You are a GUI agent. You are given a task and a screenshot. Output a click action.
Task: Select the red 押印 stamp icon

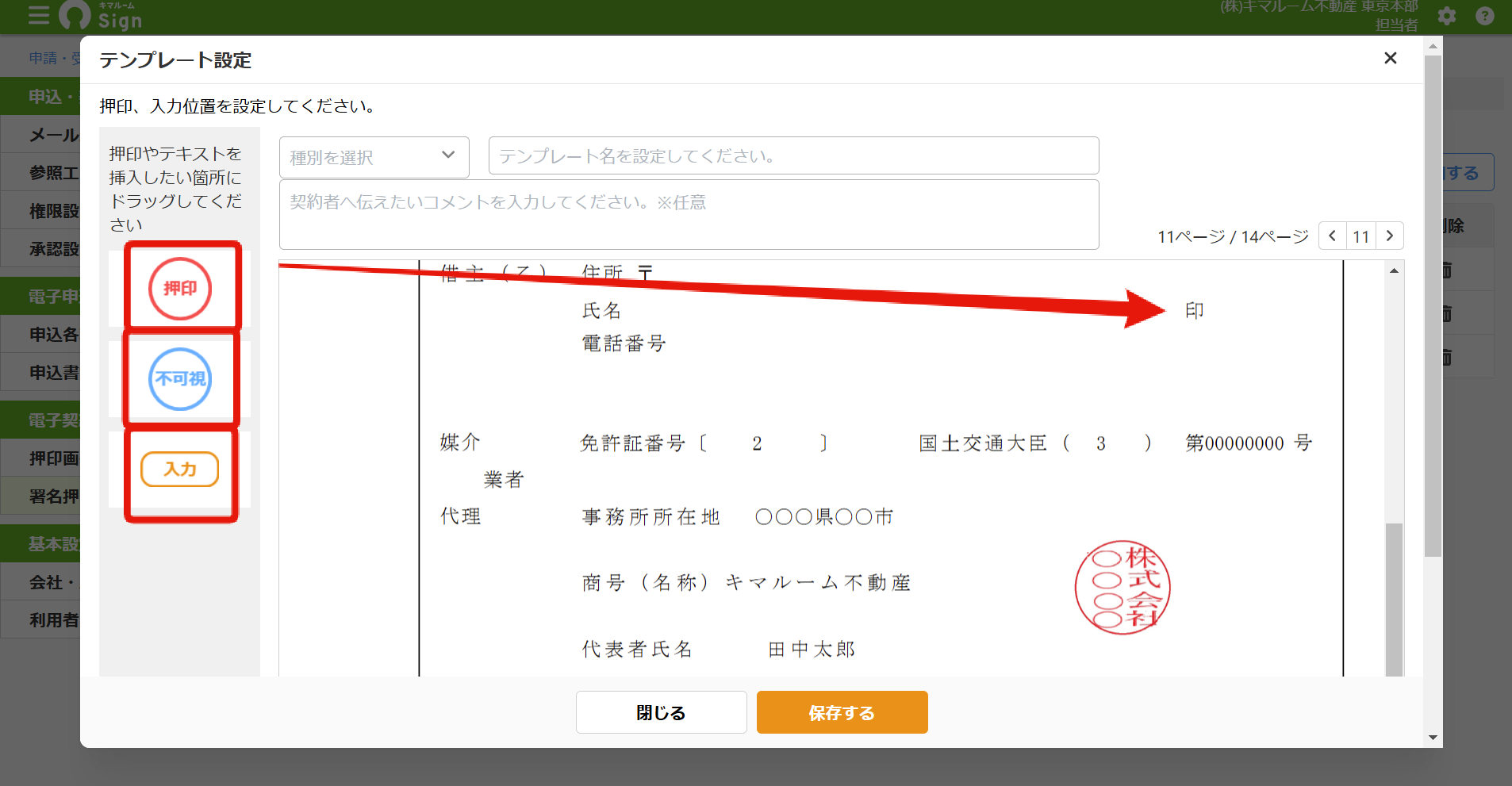tap(180, 289)
